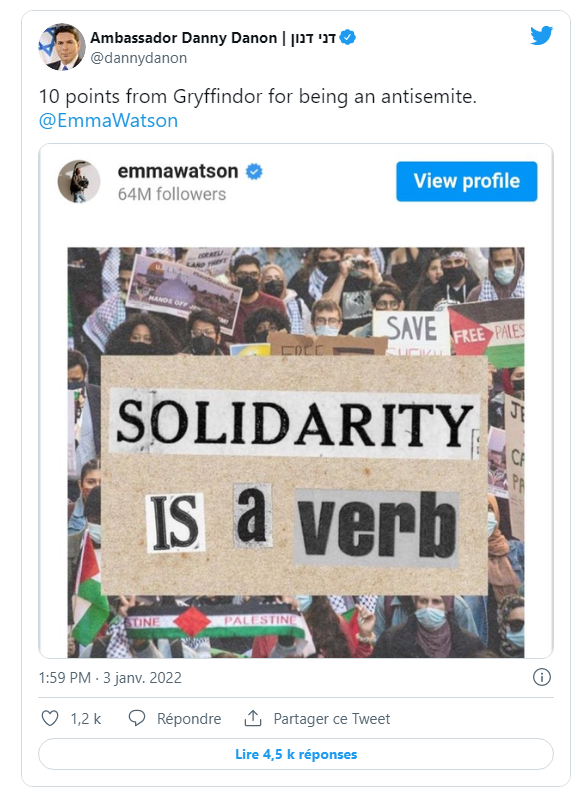This screenshot has width=584, height=795.
Task: Open Danny Danon's profile avatar
Action: tap(62, 47)
